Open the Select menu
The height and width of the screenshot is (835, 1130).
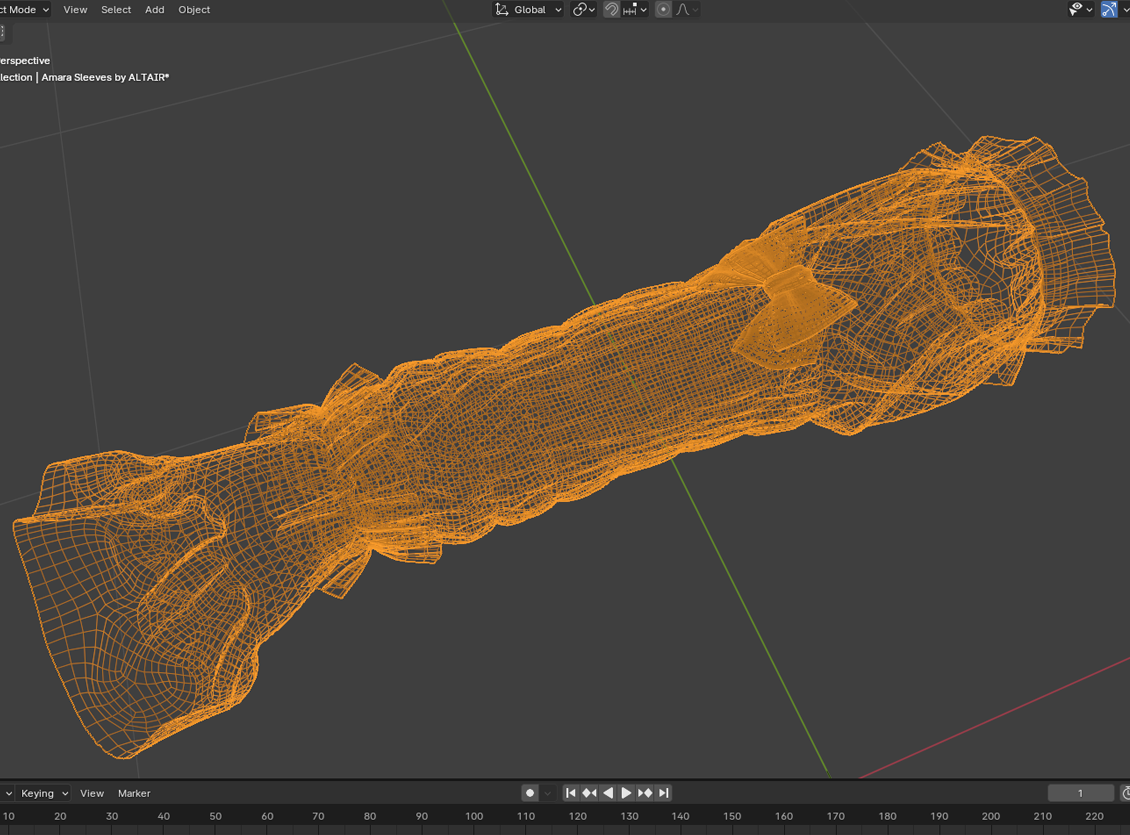click(116, 9)
